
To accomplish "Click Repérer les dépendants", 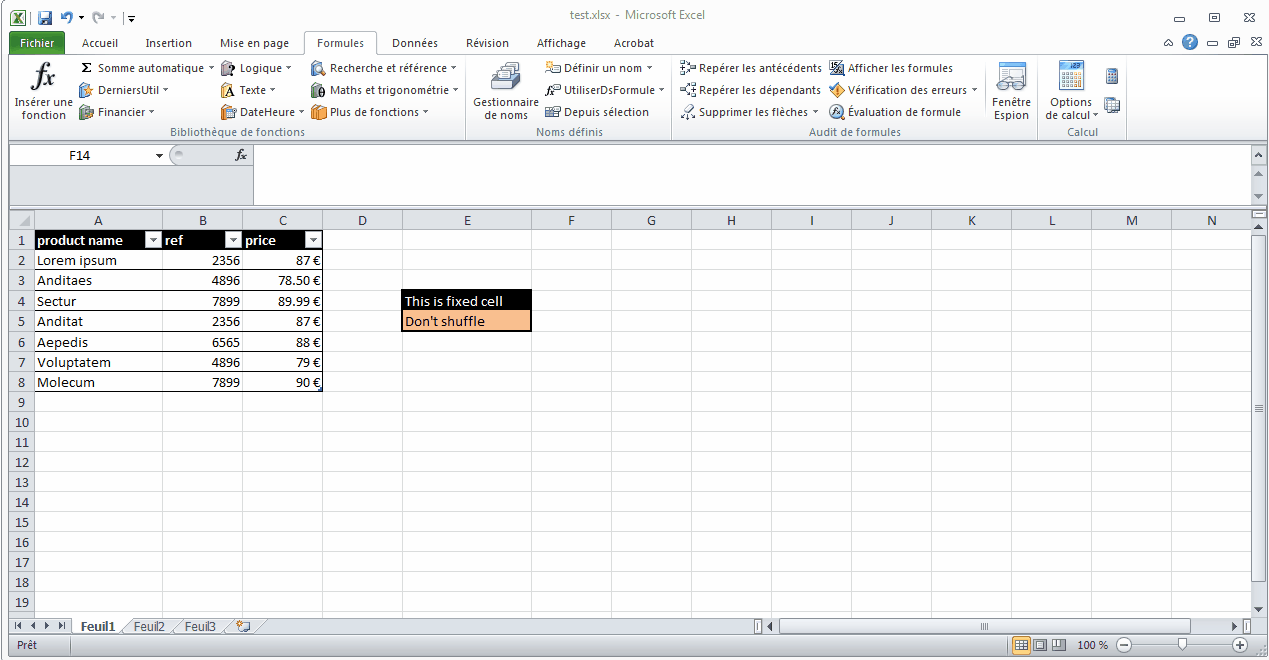I will pos(750,90).
